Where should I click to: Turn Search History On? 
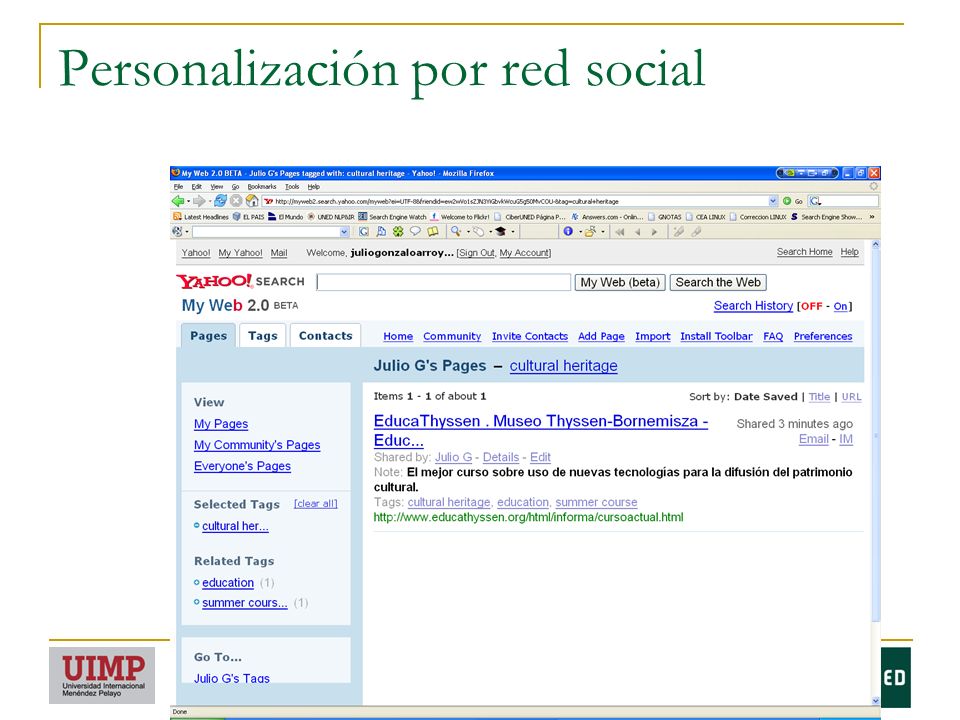(x=841, y=306)
